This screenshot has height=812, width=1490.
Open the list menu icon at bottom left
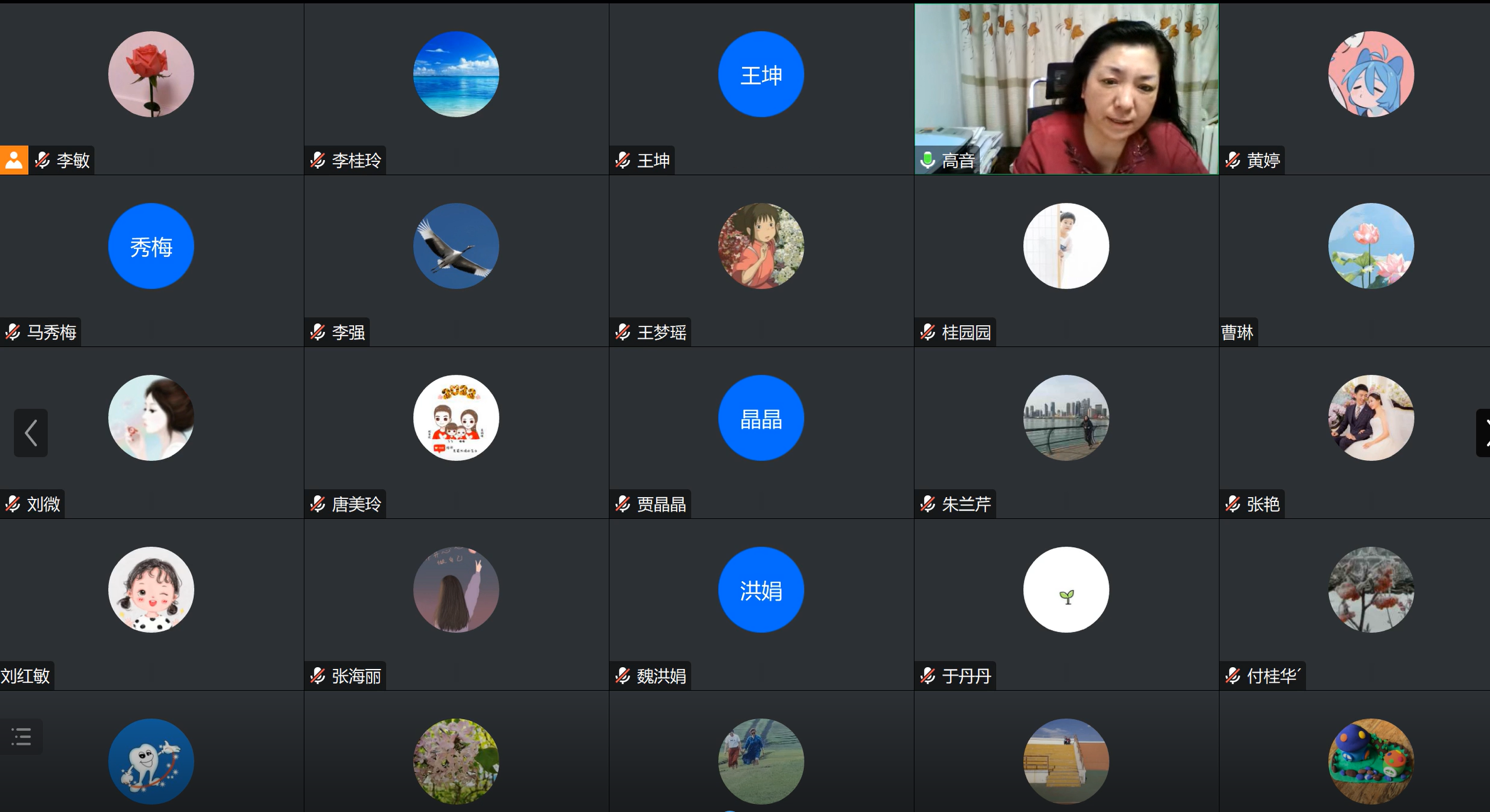[21, 737]
